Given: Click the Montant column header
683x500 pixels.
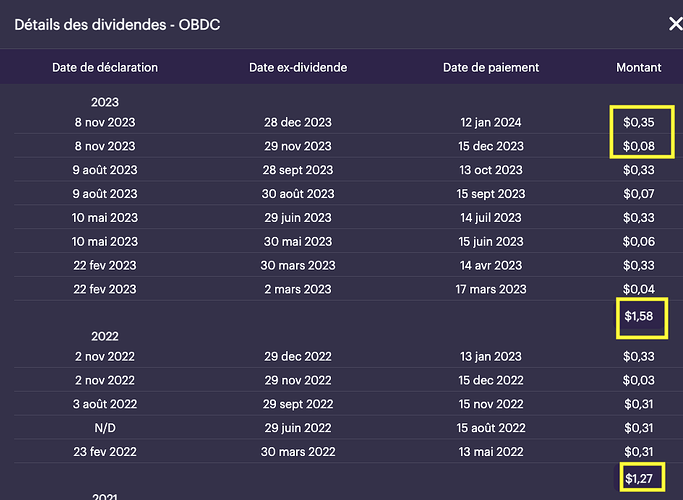Looking at the screenshot, I should pyautogui.click(x=639, y=68).
